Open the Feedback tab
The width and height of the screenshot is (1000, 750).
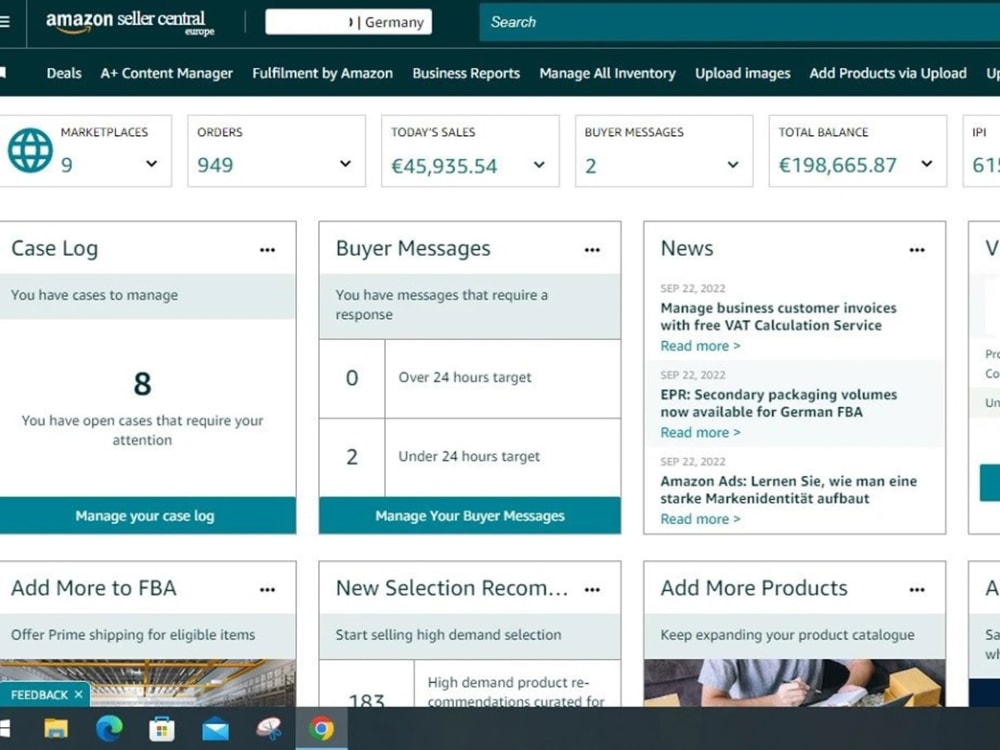click(x=38, y=695)
